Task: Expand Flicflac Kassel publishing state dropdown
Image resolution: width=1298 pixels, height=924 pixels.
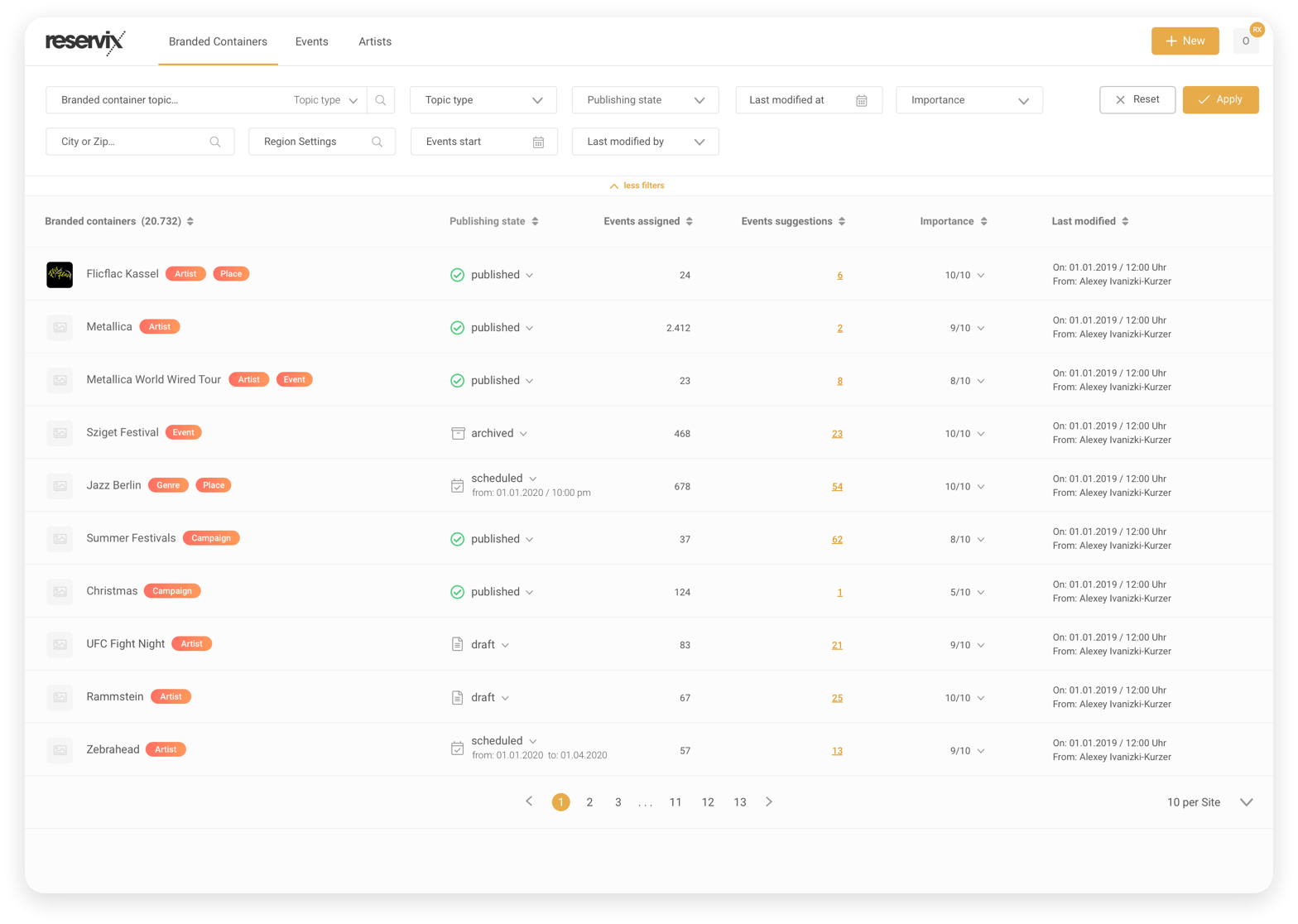Action: click(530, 275)
